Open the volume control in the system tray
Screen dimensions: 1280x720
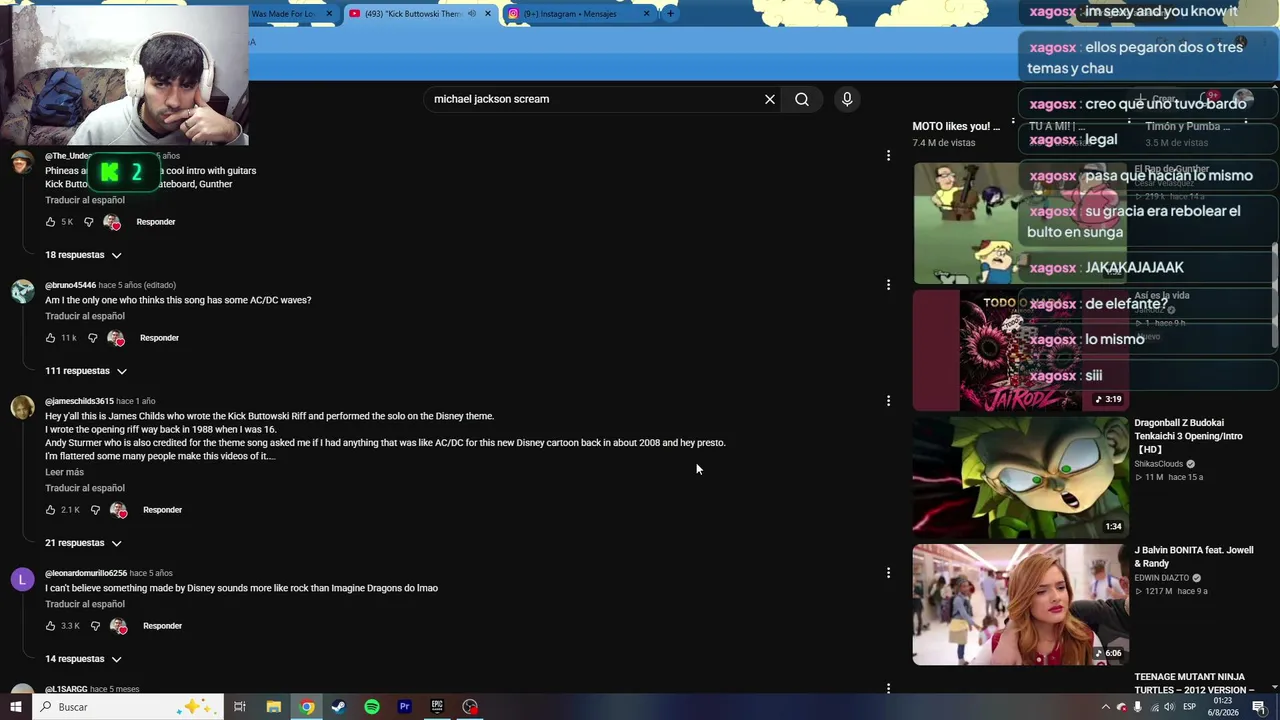(x=1171, y=707)
